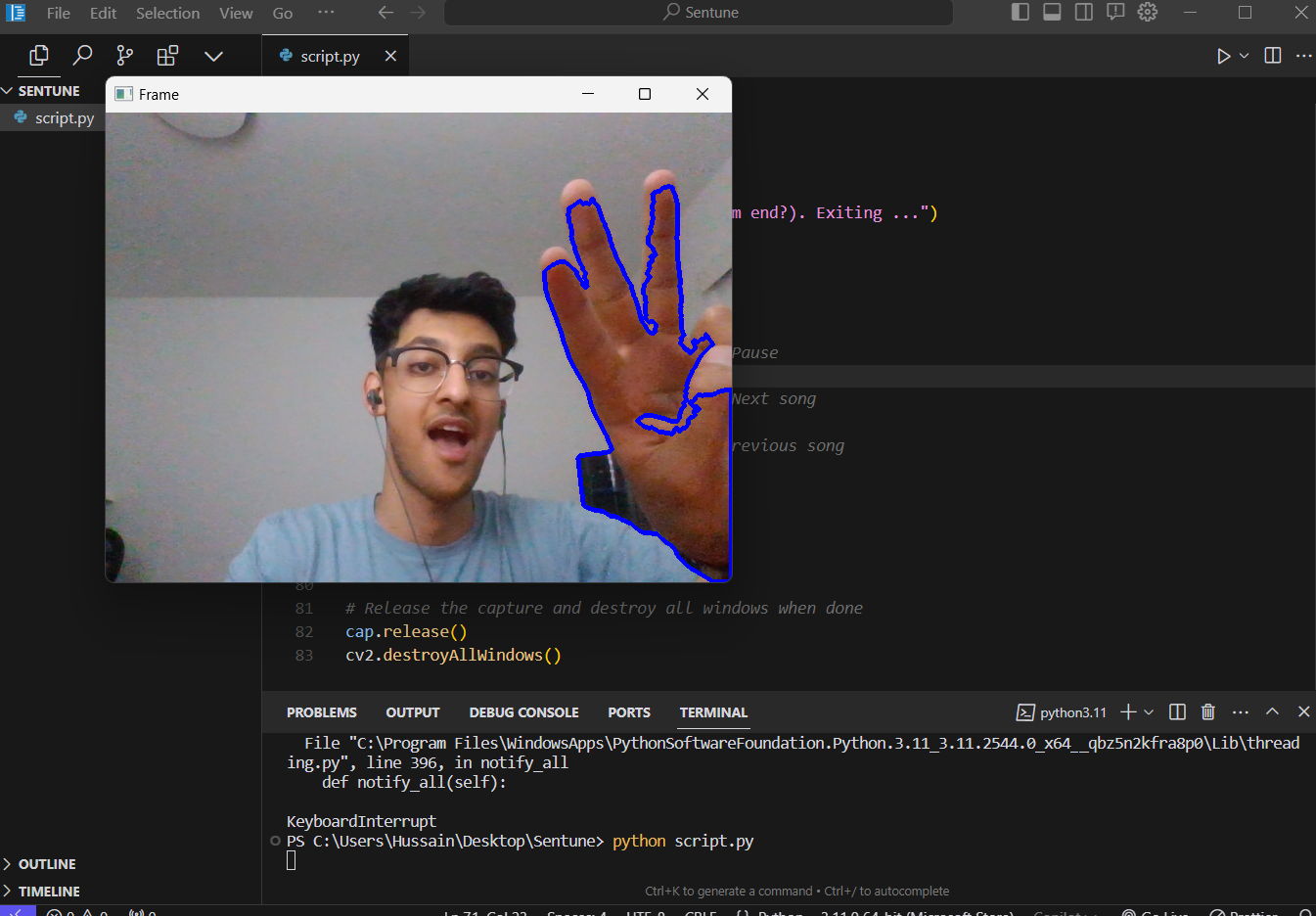Click the 'Release the capture' comment line
Screen dimensions: 1316x916
coord(604,609)
